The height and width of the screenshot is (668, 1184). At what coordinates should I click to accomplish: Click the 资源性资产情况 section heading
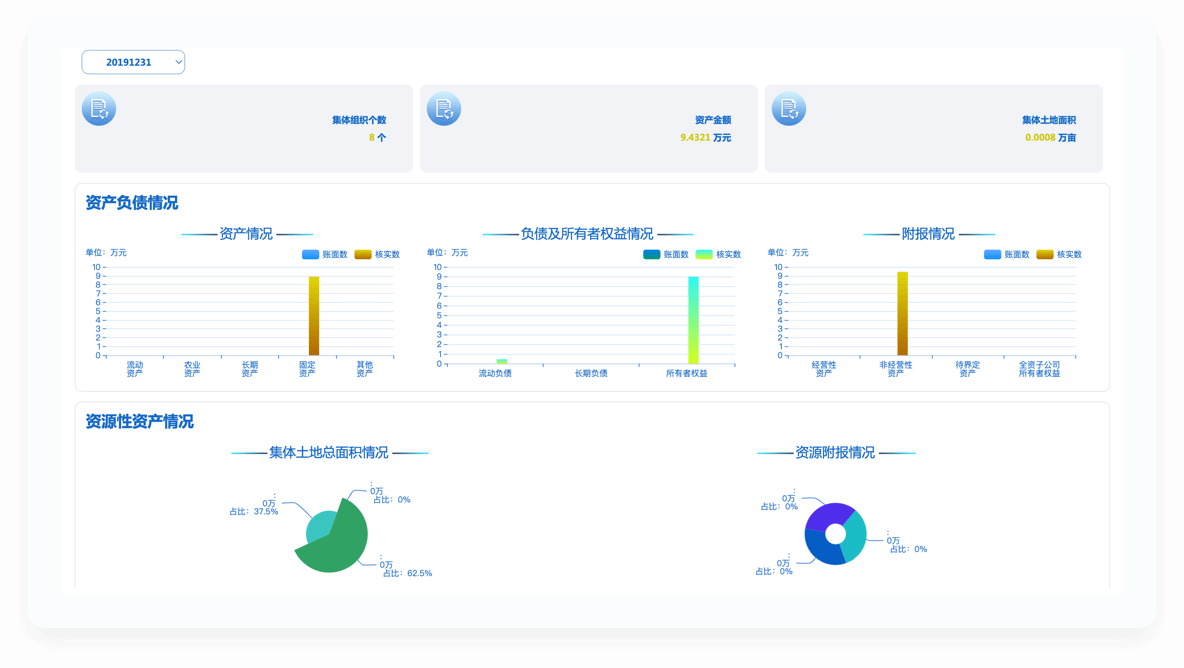pos(140,422)
